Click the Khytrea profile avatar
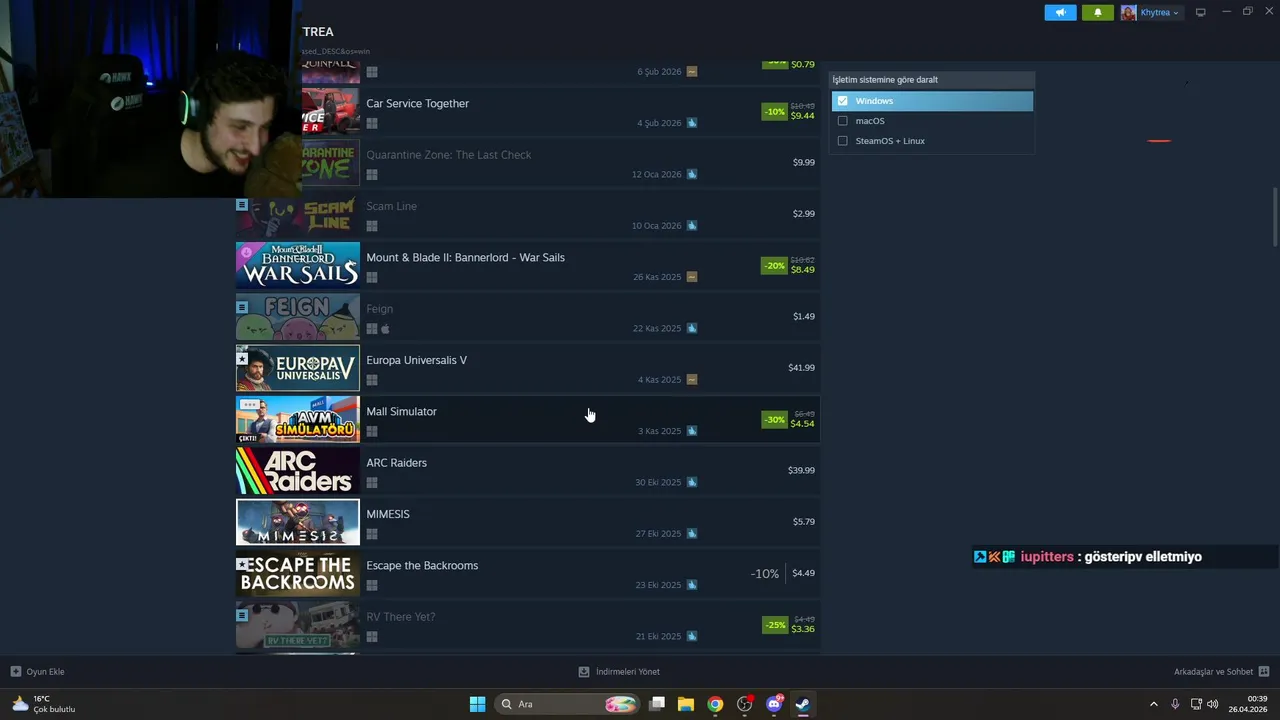1280x720 pixels. (x=1128, y=12)
